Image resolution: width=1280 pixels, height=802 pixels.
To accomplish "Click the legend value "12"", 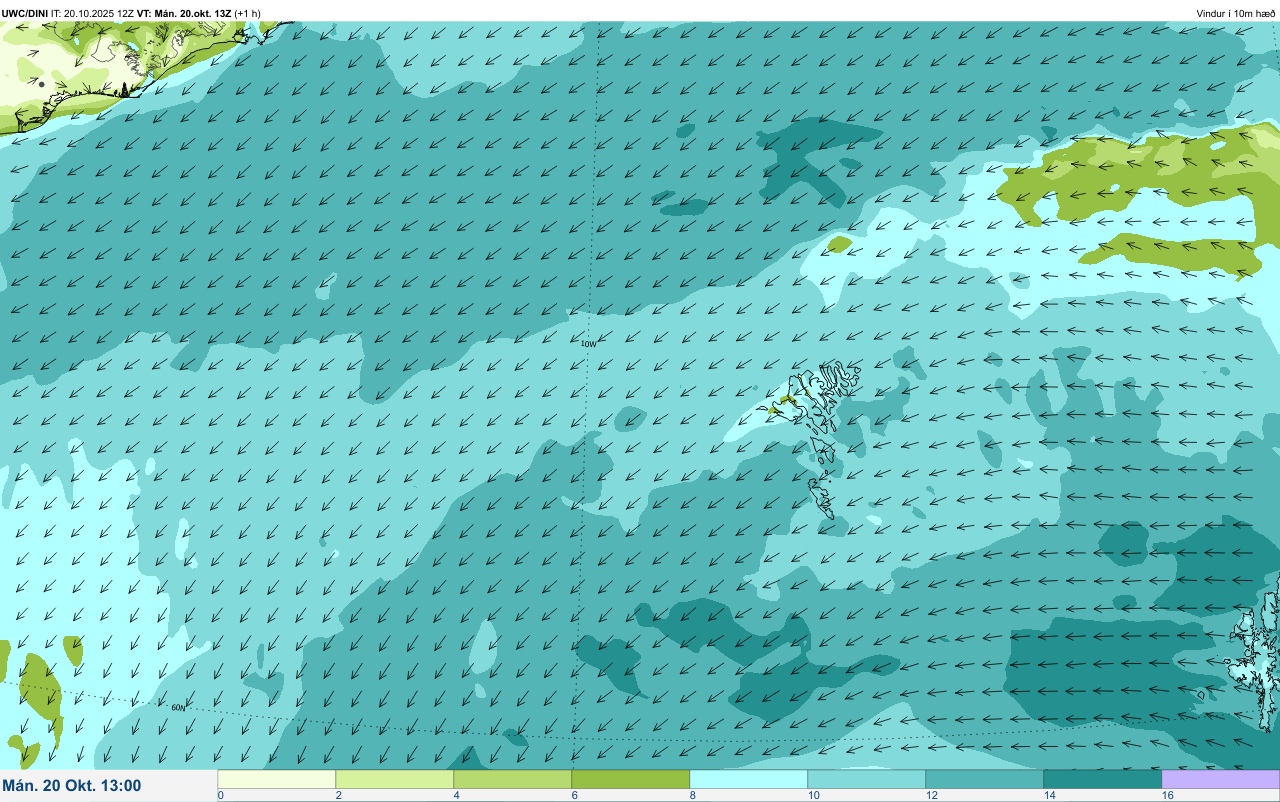I will pos(932,795).
